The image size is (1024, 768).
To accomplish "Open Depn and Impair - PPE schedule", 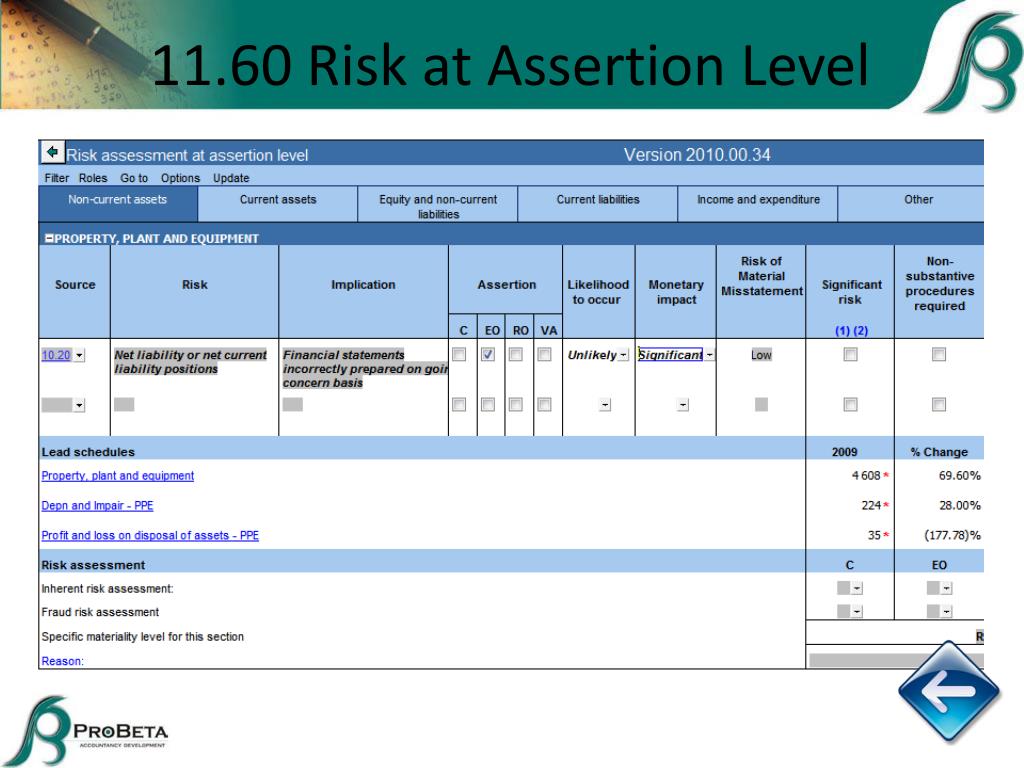I will pyautogui.click(x=97, y=505).
